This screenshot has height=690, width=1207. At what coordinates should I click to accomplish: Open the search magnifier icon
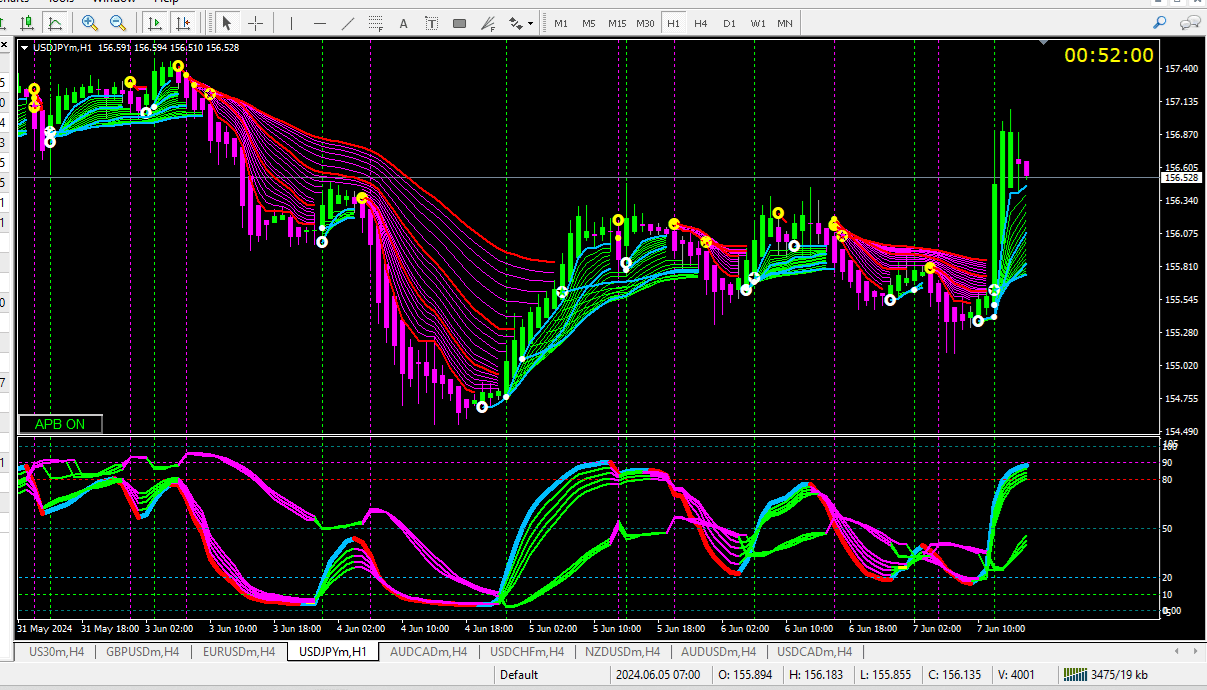click(x=1159, y=22)
